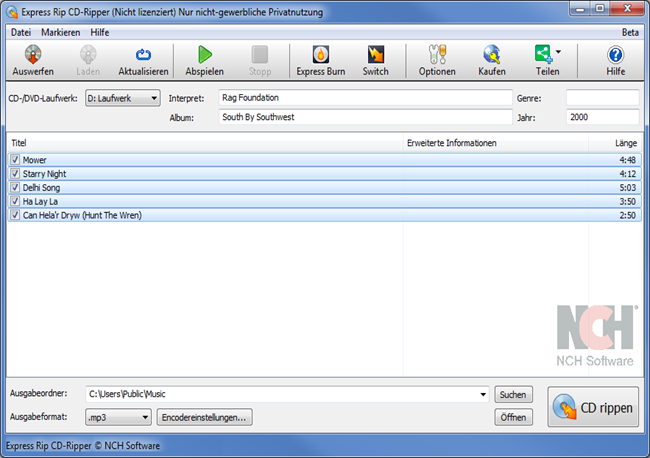Minimize the Express Rip window

[580, 9]
